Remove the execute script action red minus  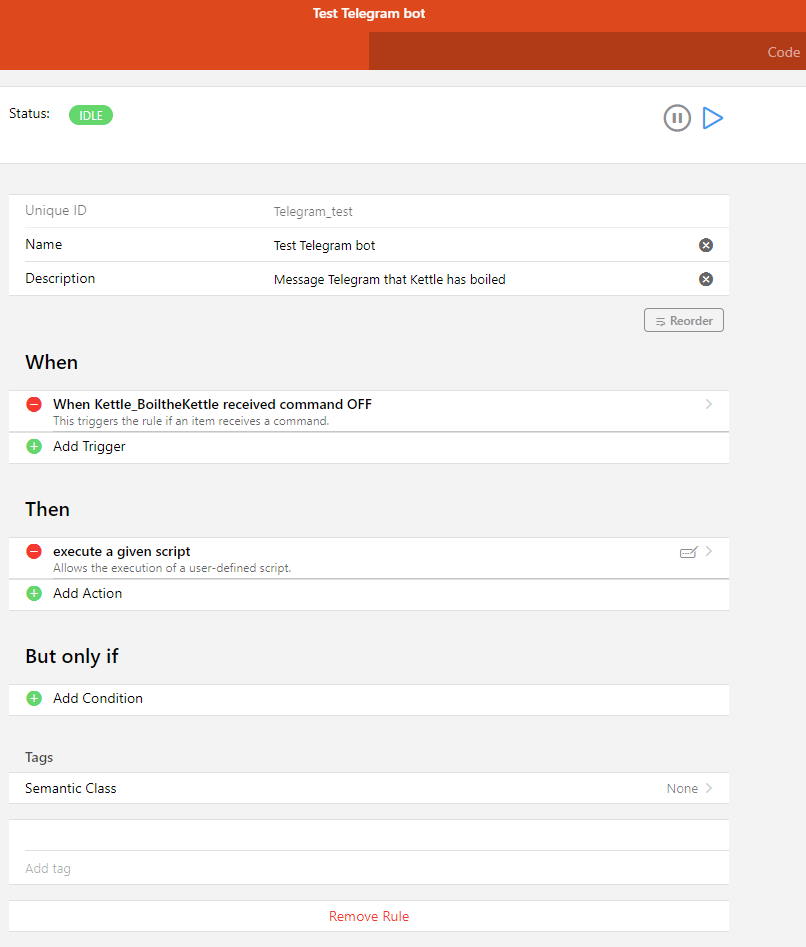click(34, 552)
